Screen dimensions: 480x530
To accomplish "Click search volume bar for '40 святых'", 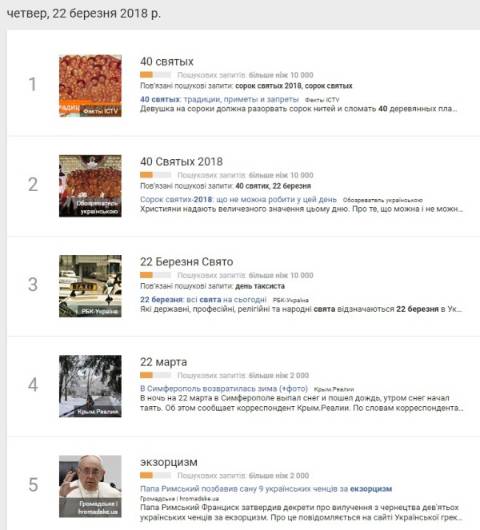I will click(155, 75).
